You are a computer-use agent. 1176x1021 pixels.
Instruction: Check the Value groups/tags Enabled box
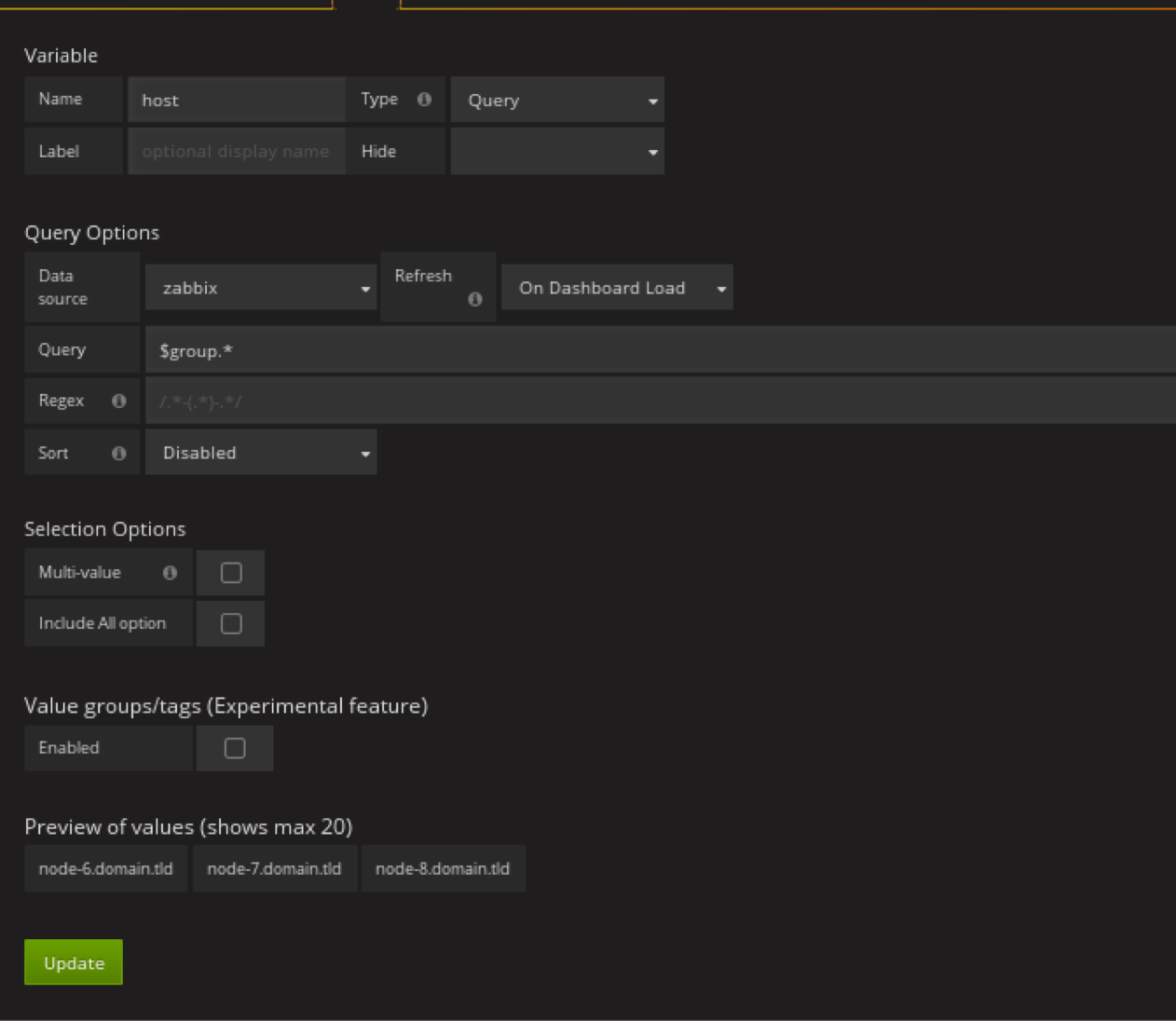(235, 748)
